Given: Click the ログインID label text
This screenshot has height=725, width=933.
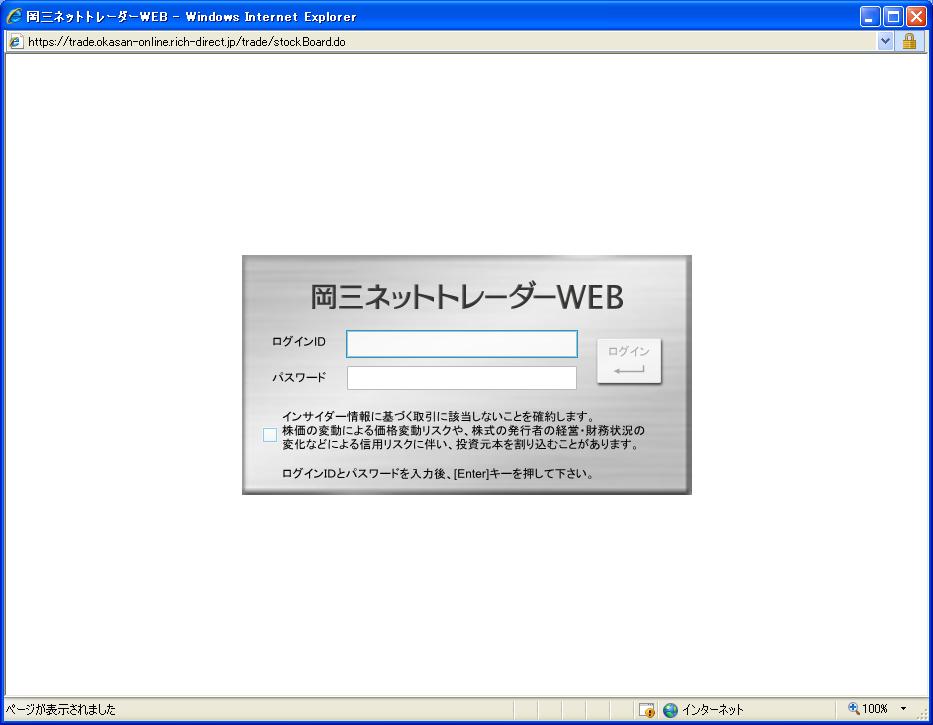Looking at the screenshot, I should [299, 343].
